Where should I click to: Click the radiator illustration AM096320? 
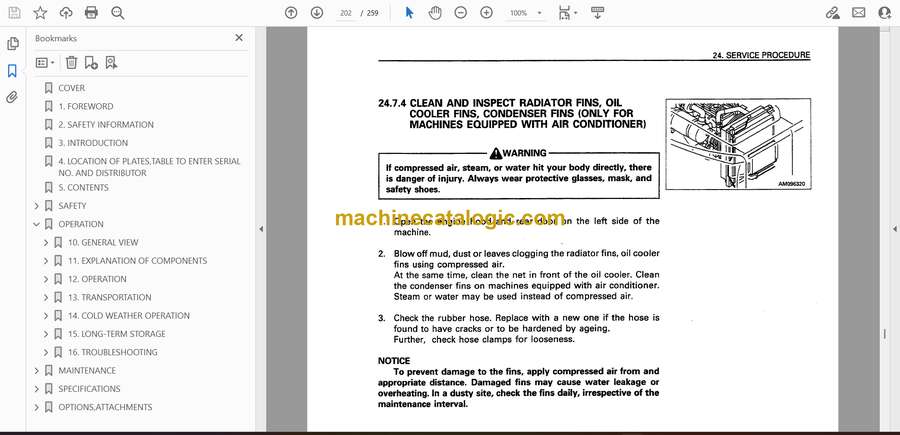click(738, 144)
